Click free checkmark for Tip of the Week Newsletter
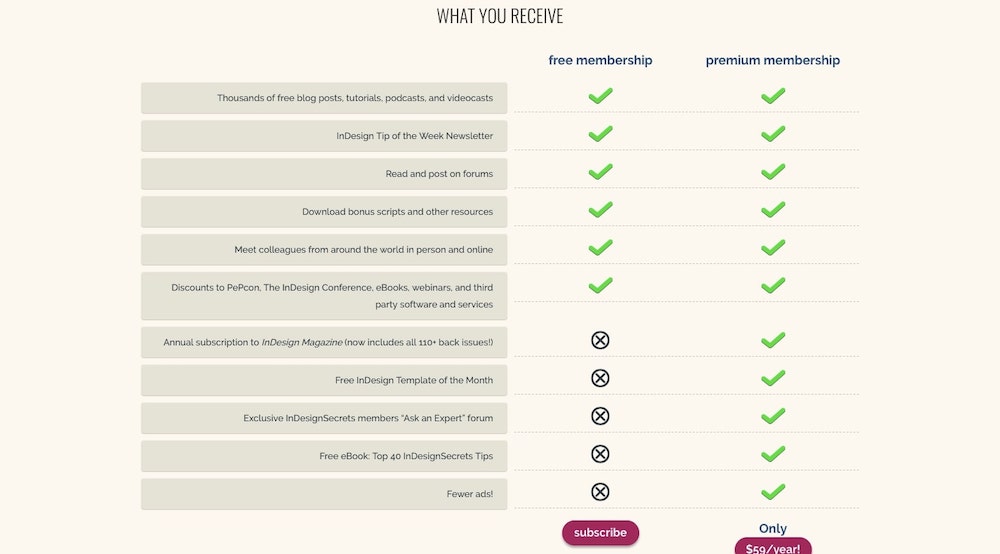 point(600,134)
